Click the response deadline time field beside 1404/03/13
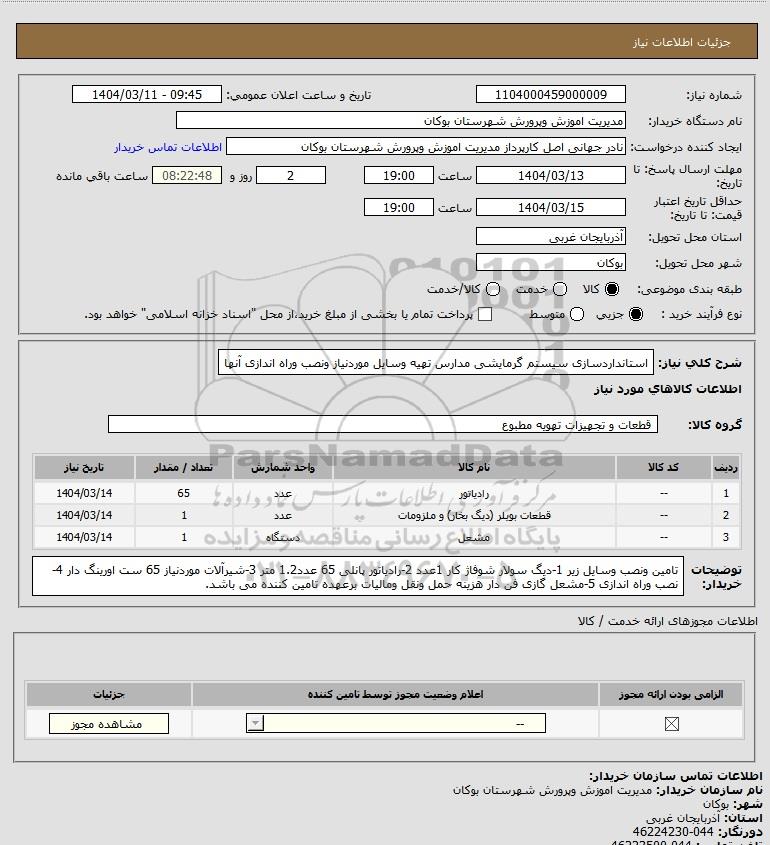The height and width of the screenshot is (845, 770). 399,175
